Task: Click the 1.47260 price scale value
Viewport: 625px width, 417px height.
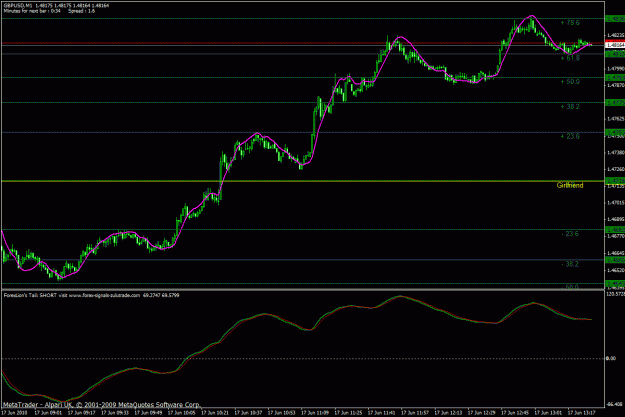Action: [x=616, y=169]
